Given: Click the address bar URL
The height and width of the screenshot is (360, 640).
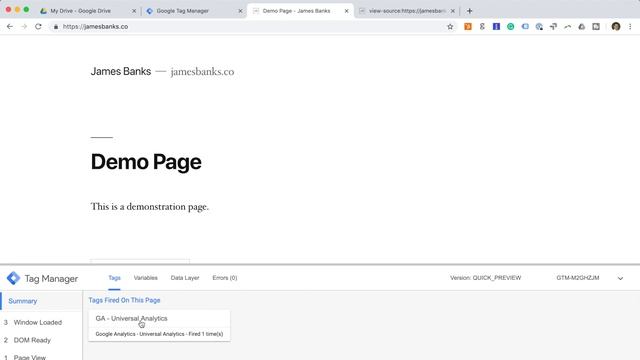Looking at the screenshot, I should (x=96, y=27).
